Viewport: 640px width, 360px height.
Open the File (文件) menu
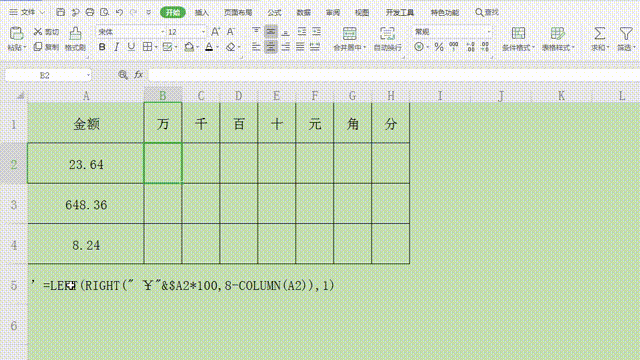(27, 12)
